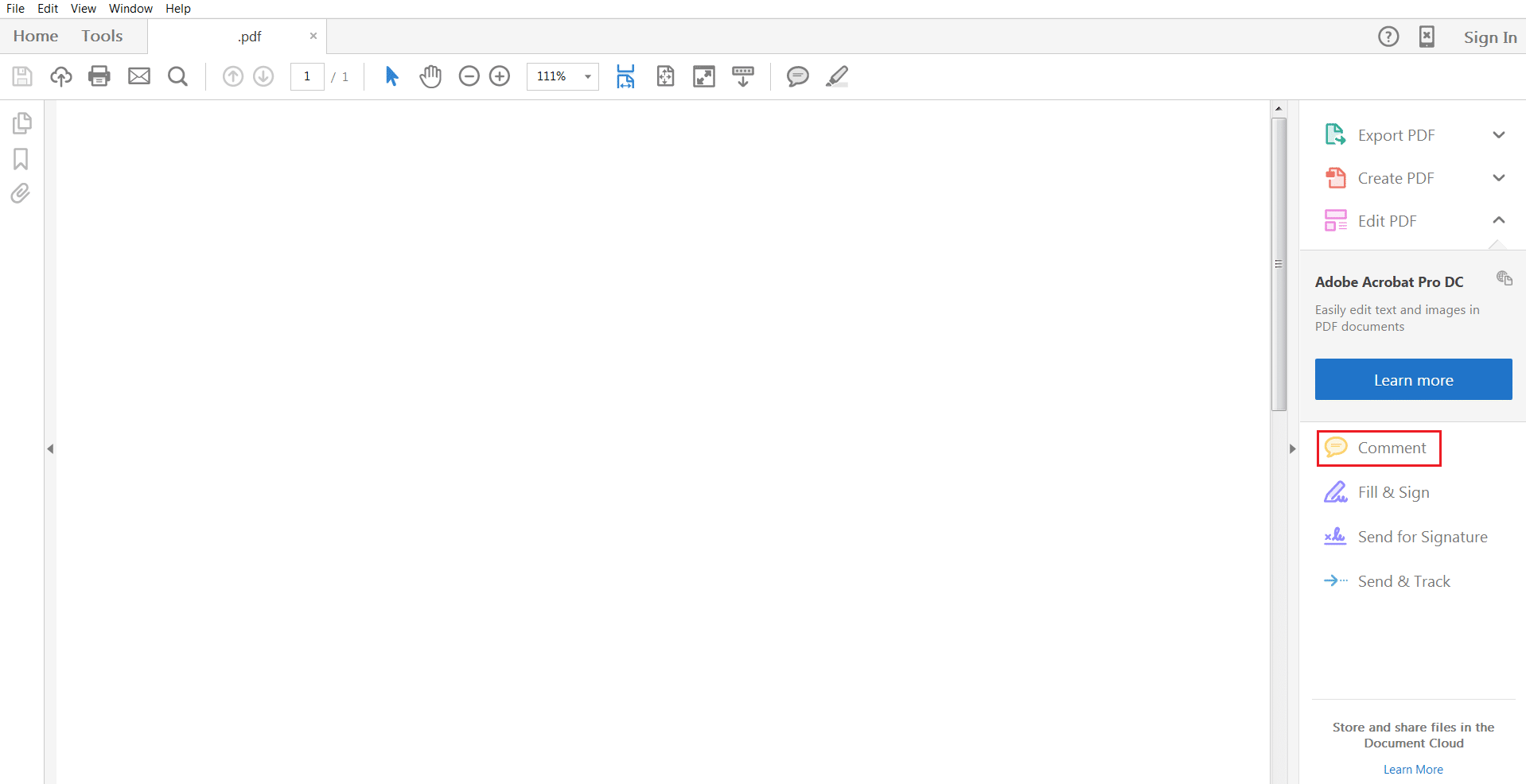This screenshot has height=784, width=1526.
Task: Open the sticky note comment tool
Action: [797, 76]
